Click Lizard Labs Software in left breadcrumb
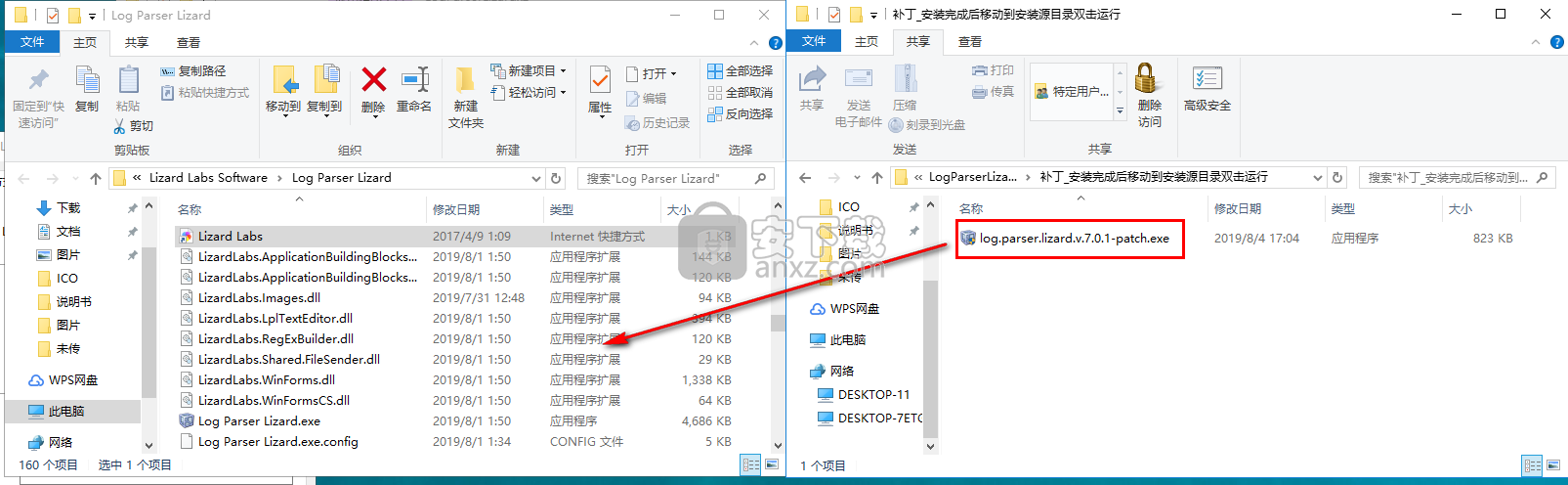Screen dimensions: 1568x485 [208, 178]
